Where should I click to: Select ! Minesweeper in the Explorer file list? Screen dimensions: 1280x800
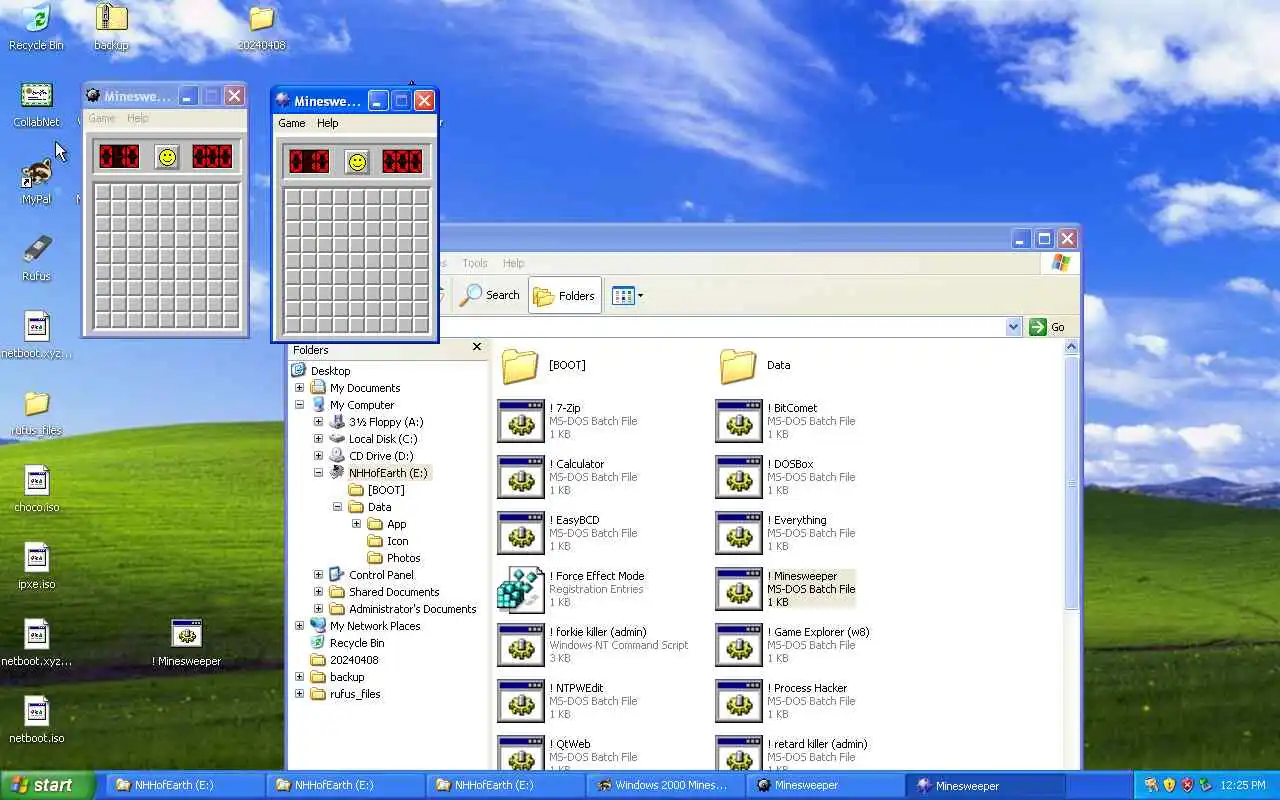786,589
